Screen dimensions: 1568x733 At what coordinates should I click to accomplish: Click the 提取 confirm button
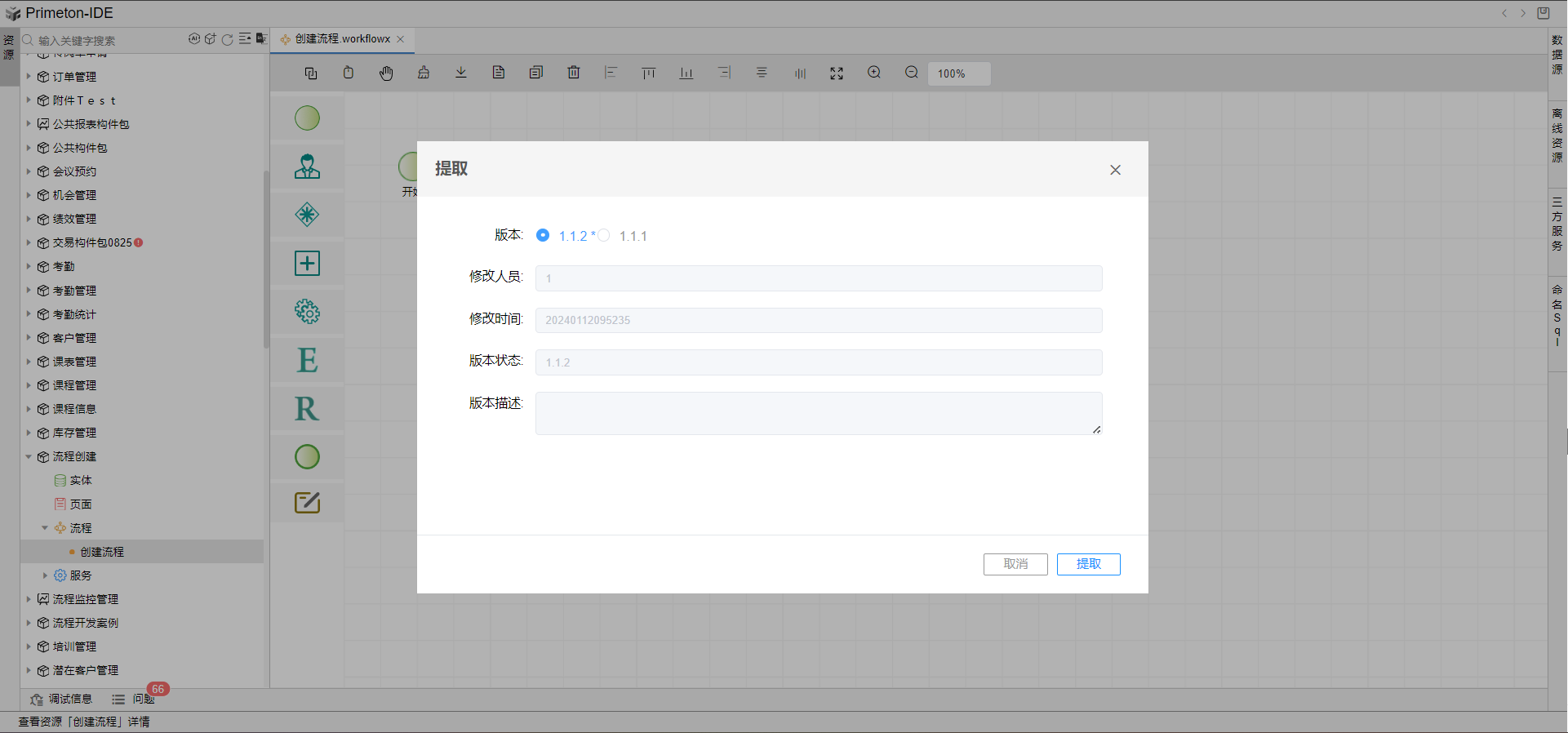point(1088,564)
